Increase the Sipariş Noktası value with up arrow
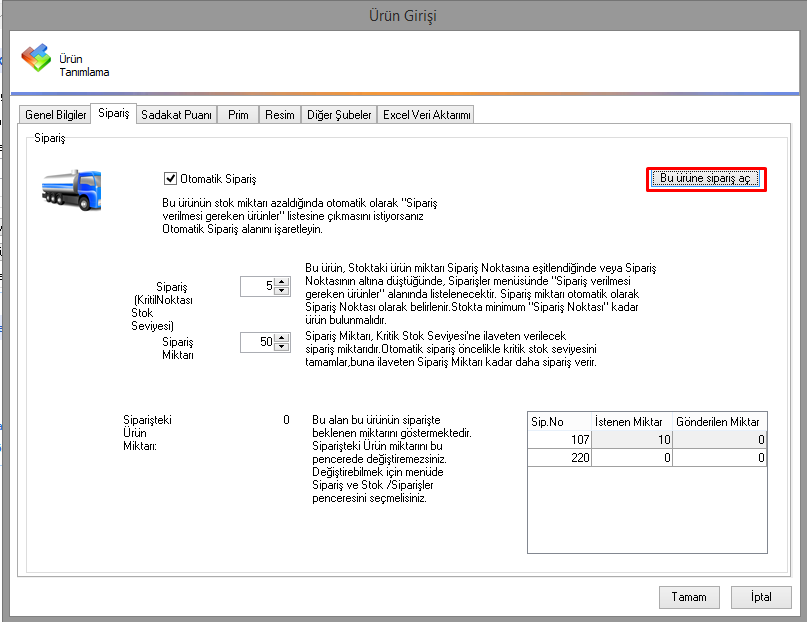The image size is (807, 622). [x=282, y=282]
